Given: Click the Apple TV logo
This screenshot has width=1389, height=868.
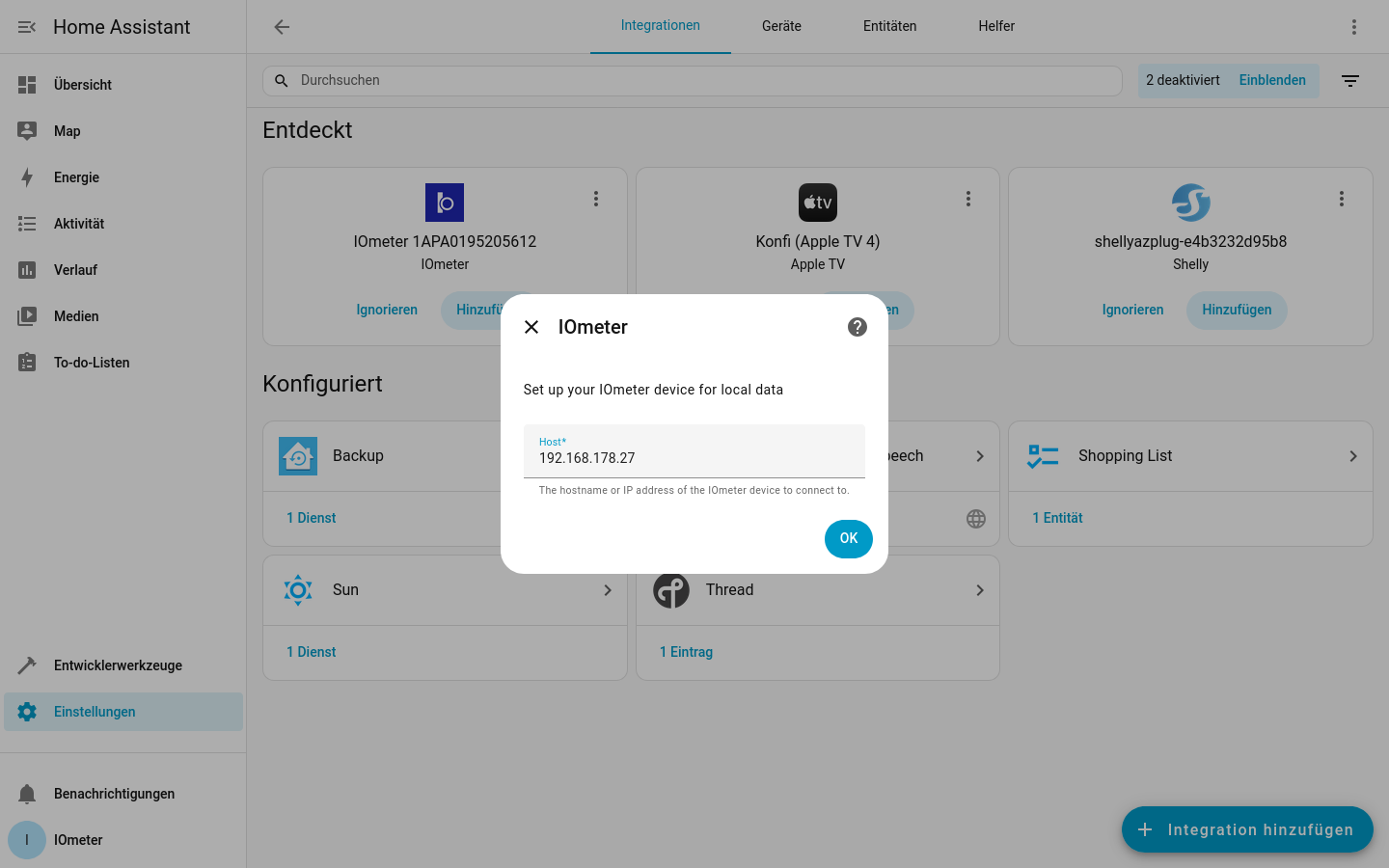Looking at the screenshot, I should (x=818, y=203).
